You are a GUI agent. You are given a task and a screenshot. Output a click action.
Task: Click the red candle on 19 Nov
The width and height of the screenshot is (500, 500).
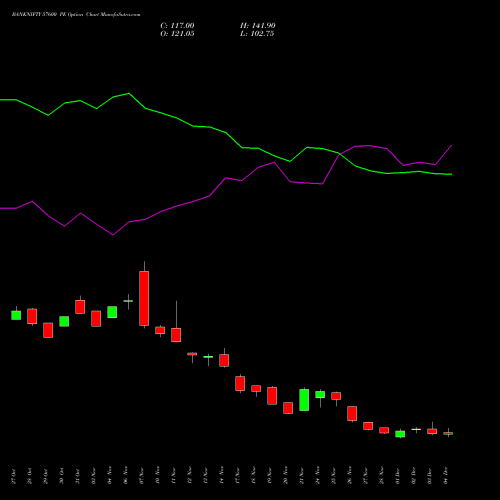(x=272, y=396)
